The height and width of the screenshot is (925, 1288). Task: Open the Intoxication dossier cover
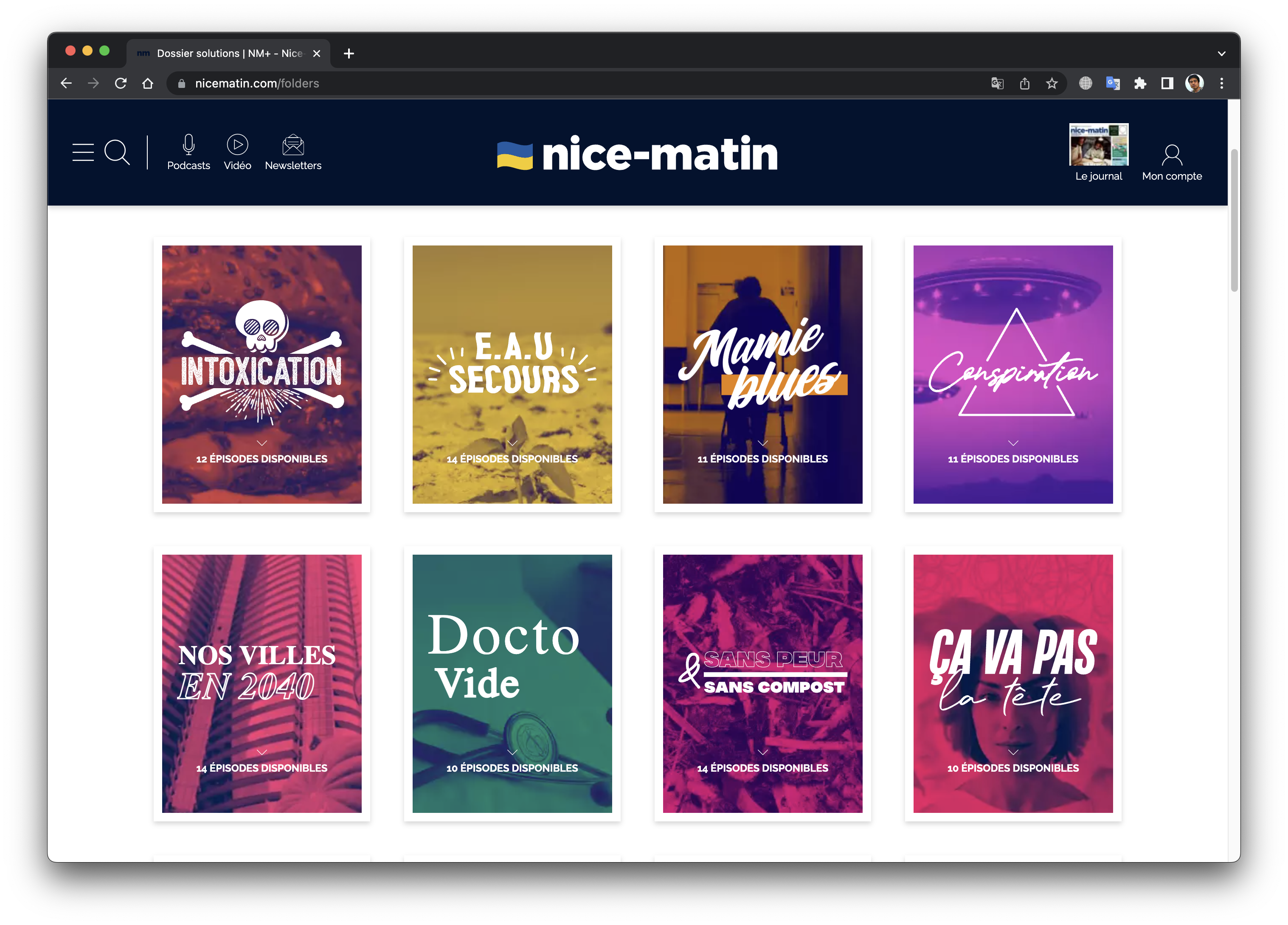[x=262, y=375]
